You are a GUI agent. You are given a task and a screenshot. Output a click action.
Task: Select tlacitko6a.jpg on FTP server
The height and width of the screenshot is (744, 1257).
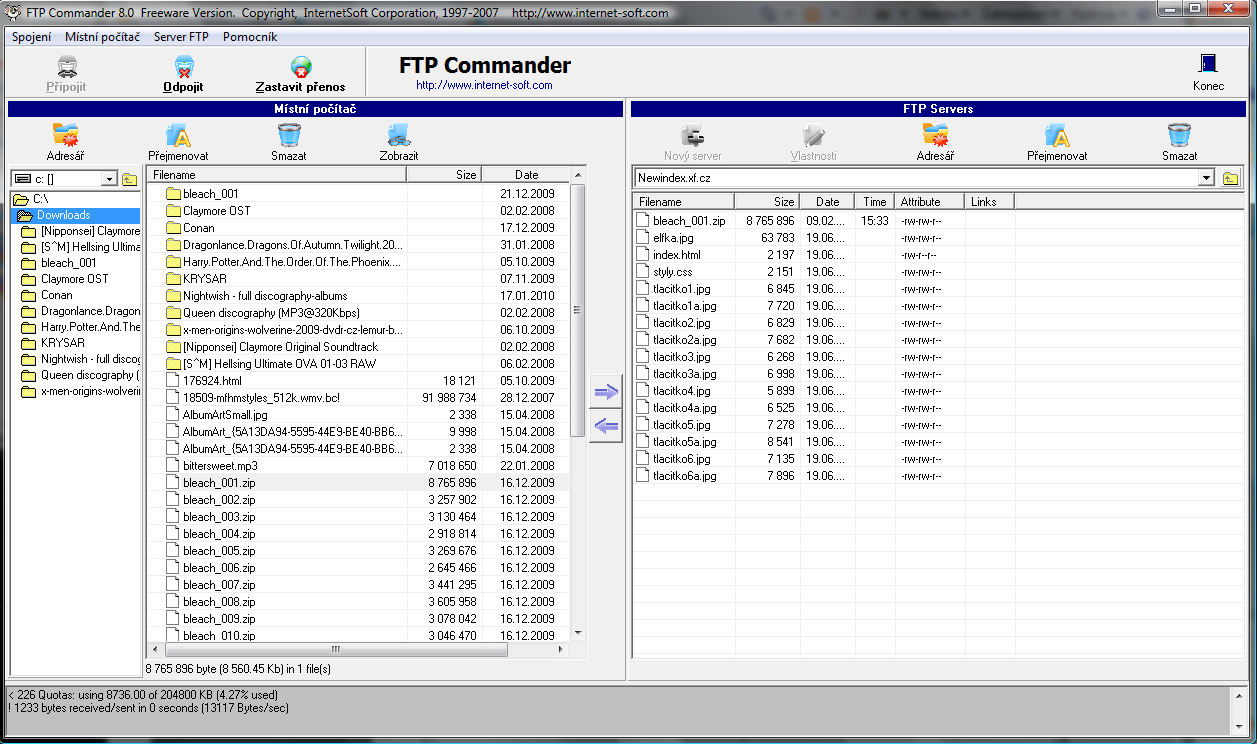coord(685,475)
